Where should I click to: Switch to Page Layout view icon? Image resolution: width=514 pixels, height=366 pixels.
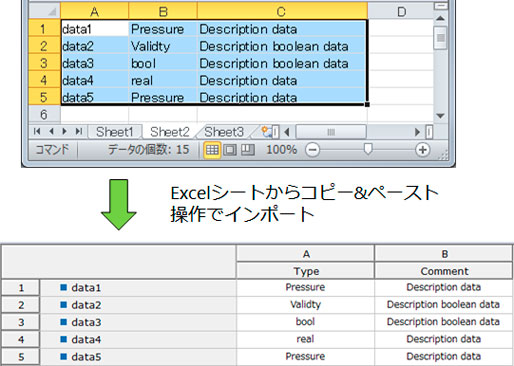[x=230, y=150]
